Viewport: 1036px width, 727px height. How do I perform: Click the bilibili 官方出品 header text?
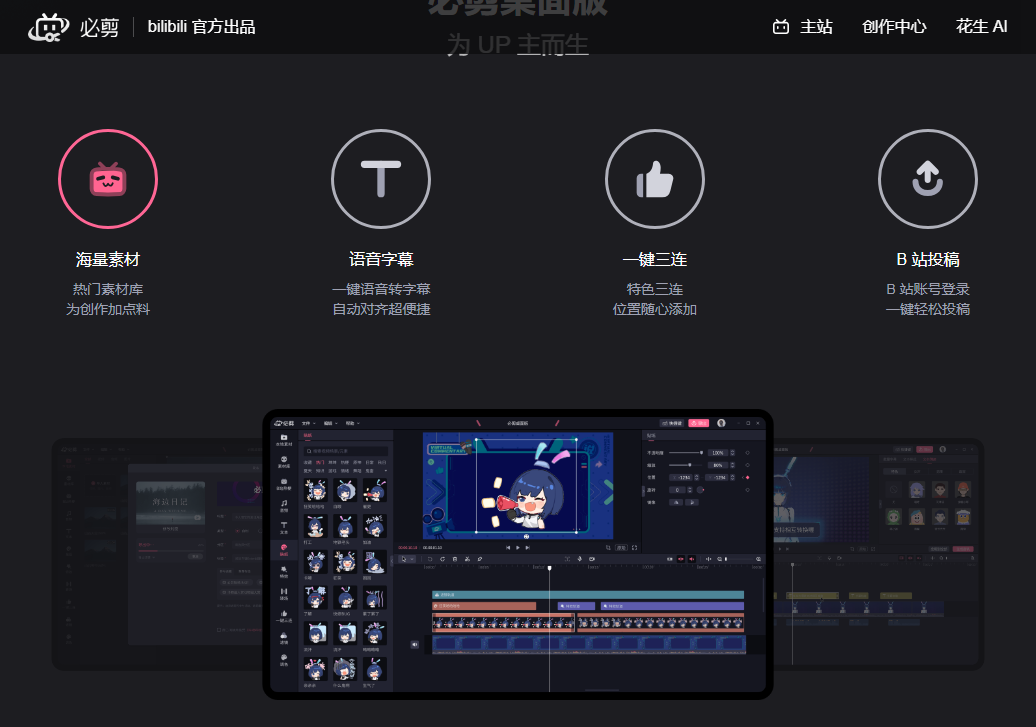tap(202, 27)
